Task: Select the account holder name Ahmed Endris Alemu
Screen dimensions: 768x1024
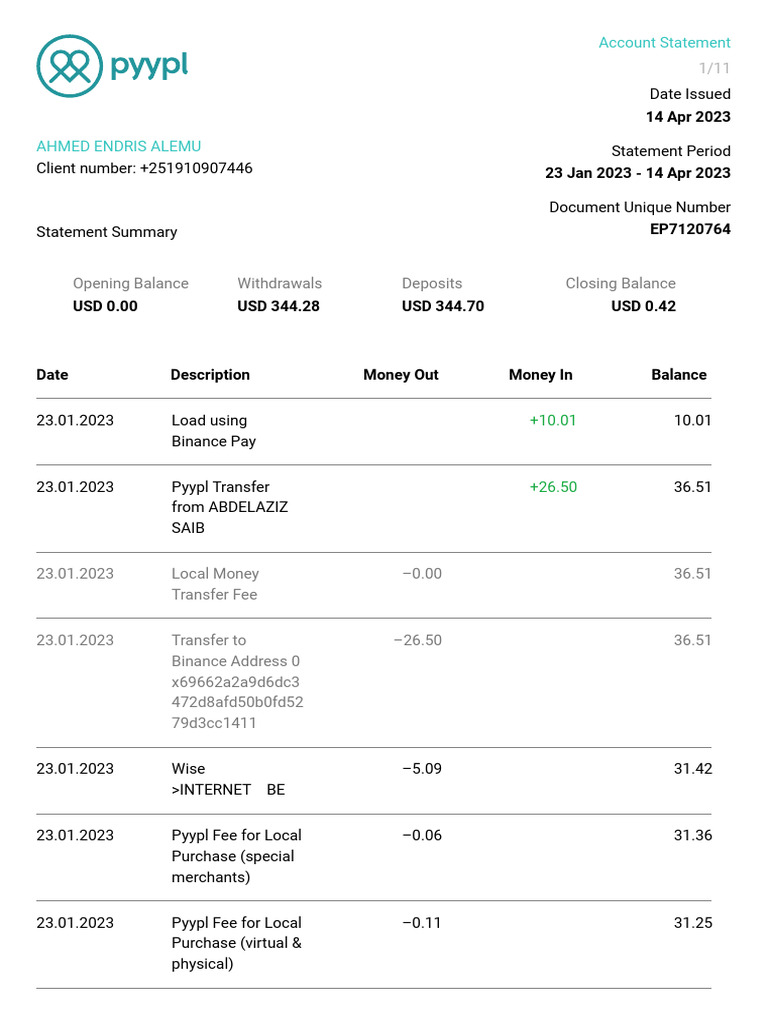Action: click(x=118, y=146)
